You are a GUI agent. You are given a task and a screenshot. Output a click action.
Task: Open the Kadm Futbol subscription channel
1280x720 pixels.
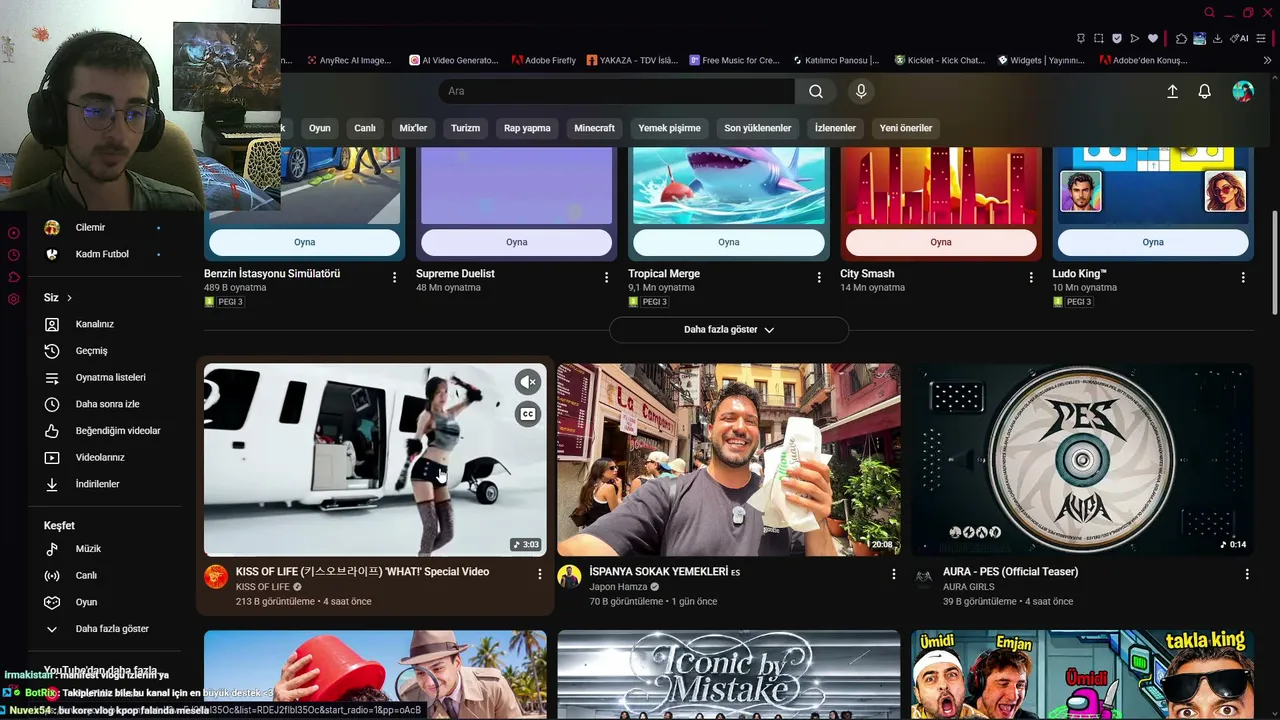pyautogui.click(x=103, y=254)
